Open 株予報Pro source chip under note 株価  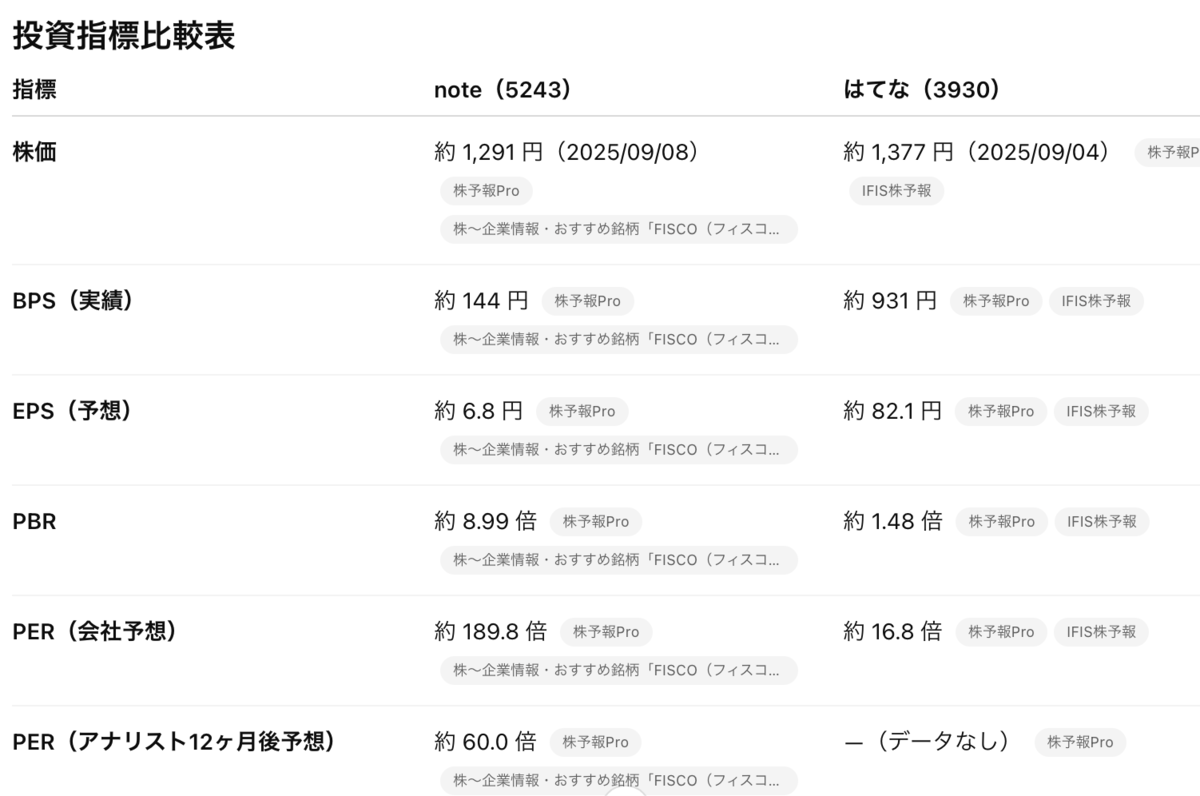[486, 191]
